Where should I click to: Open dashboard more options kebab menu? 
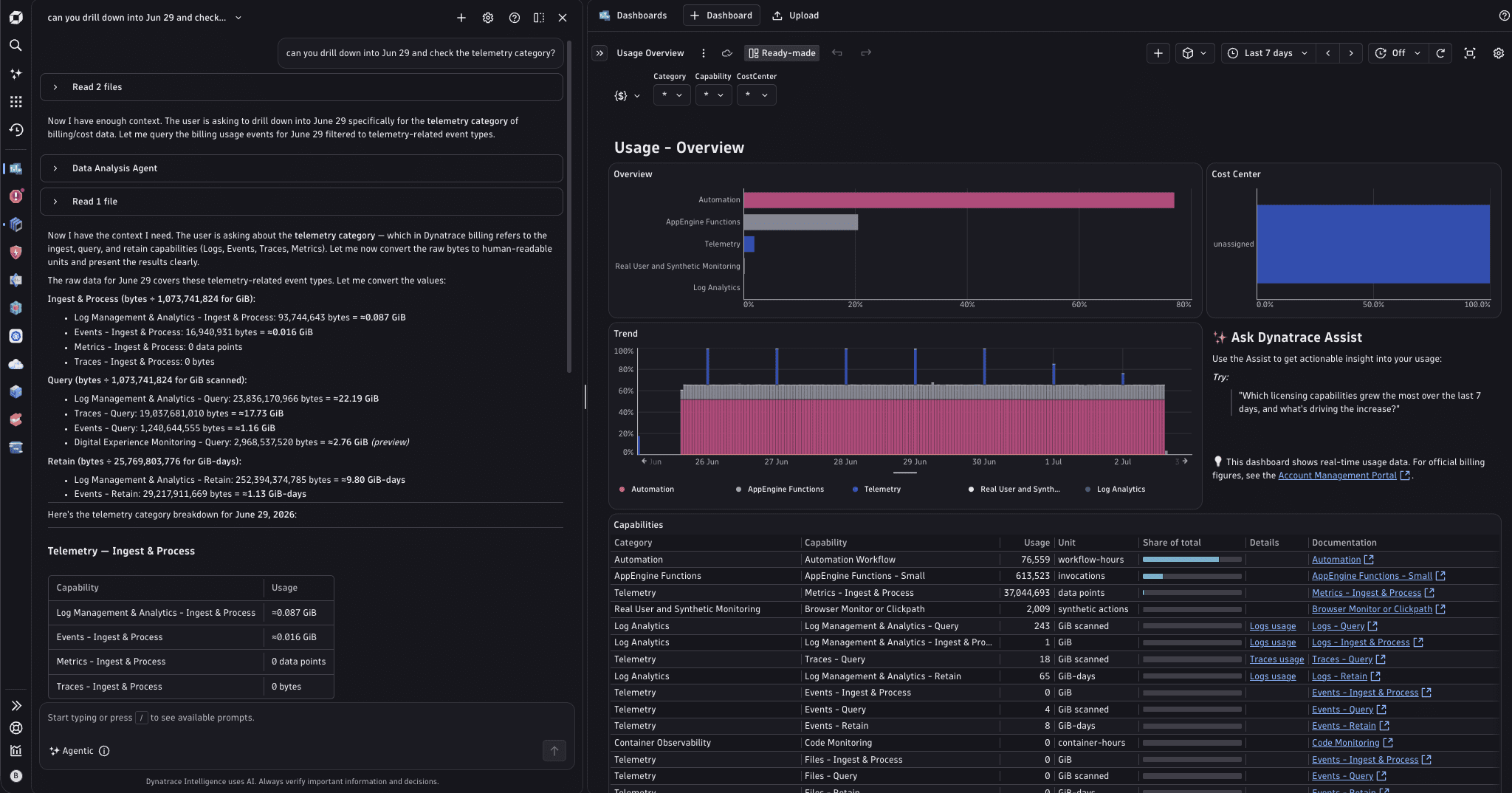coord(704,53)
